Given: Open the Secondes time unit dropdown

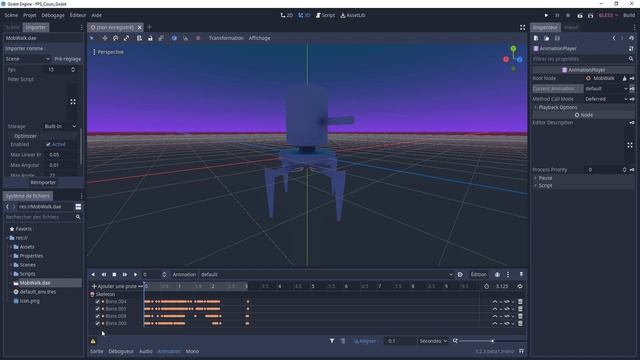Looking at the screenshot, I should 433,341.
